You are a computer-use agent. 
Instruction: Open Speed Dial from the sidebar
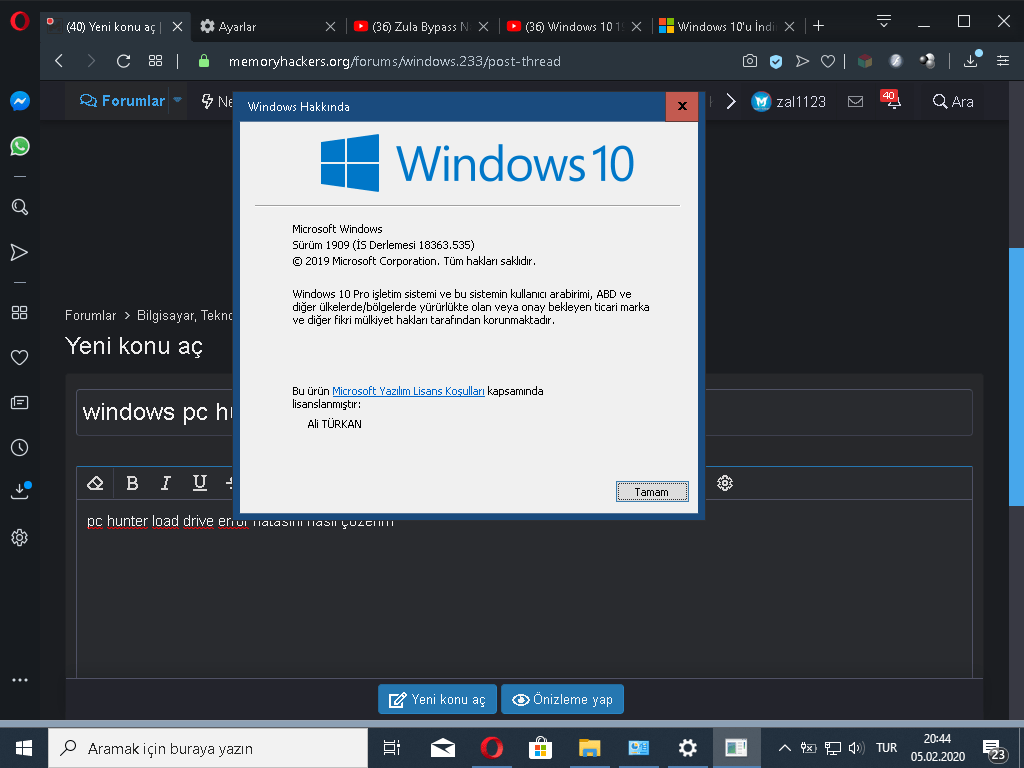point(20,313)
